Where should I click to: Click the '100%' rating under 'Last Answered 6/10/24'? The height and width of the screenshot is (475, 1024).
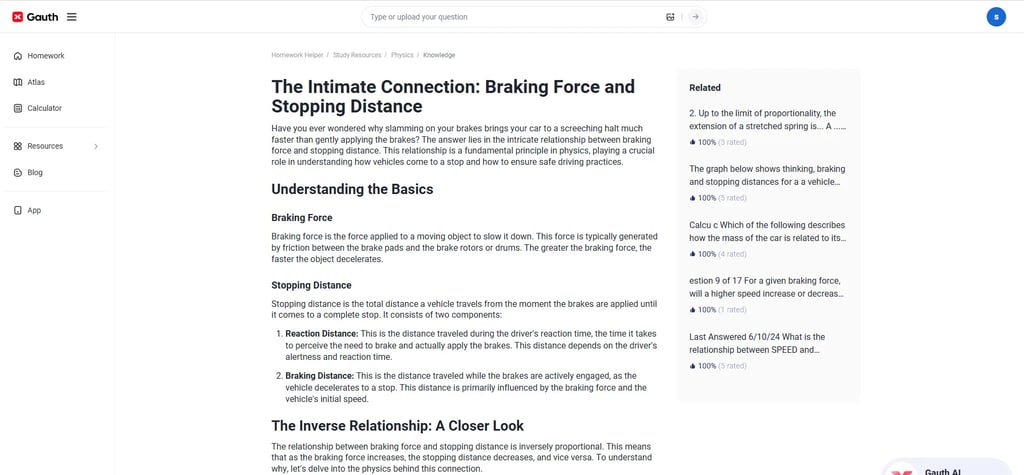[x=707, y=366]
